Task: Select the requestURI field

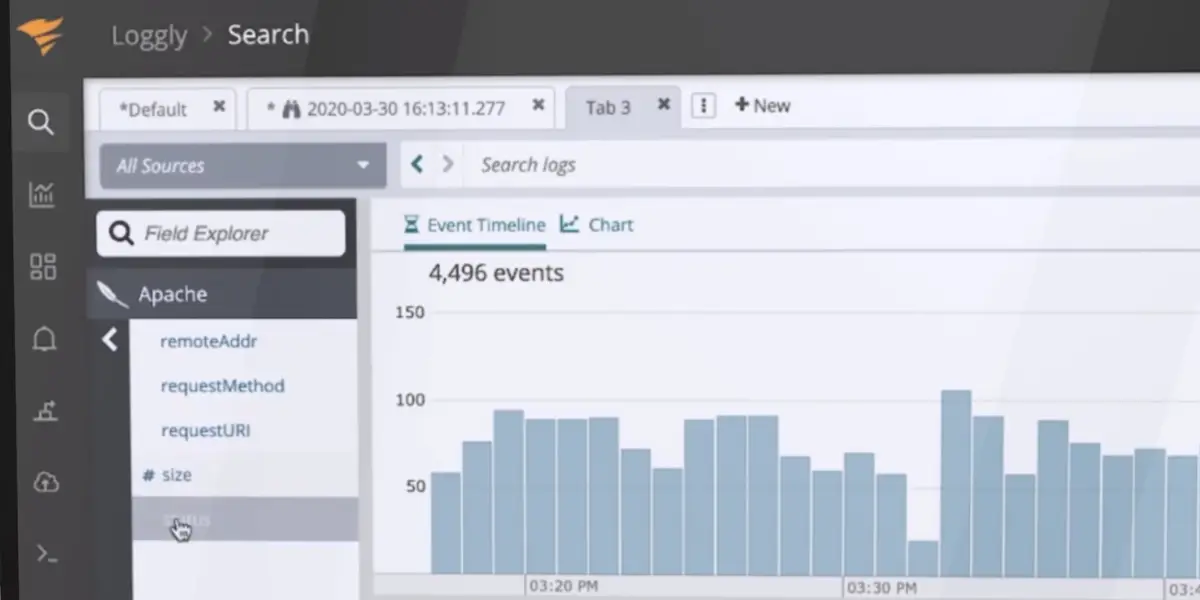Action: coord(205,431)
